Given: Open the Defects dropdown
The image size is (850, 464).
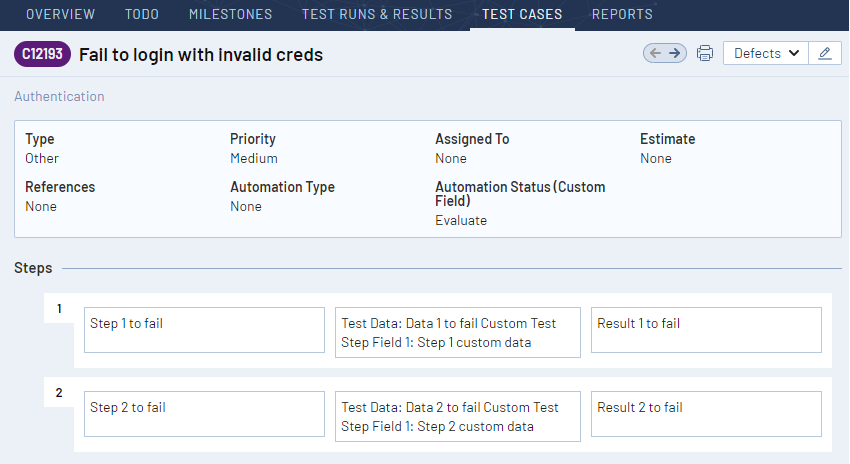Looking at the screenshot, I should tap(765, 53).
